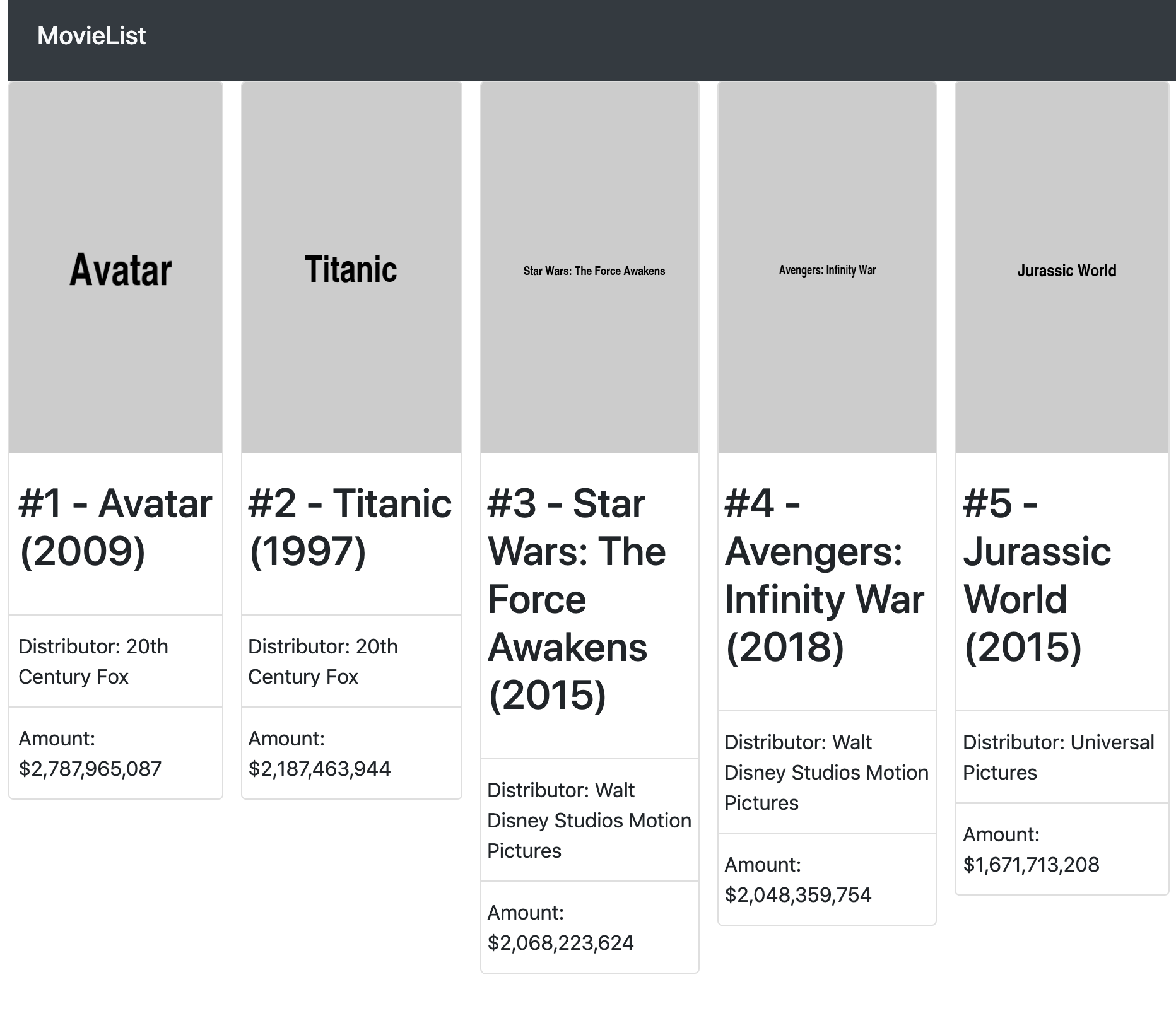Click Star Wars' Walt Disney Studios distributor row

click(590, 820)
